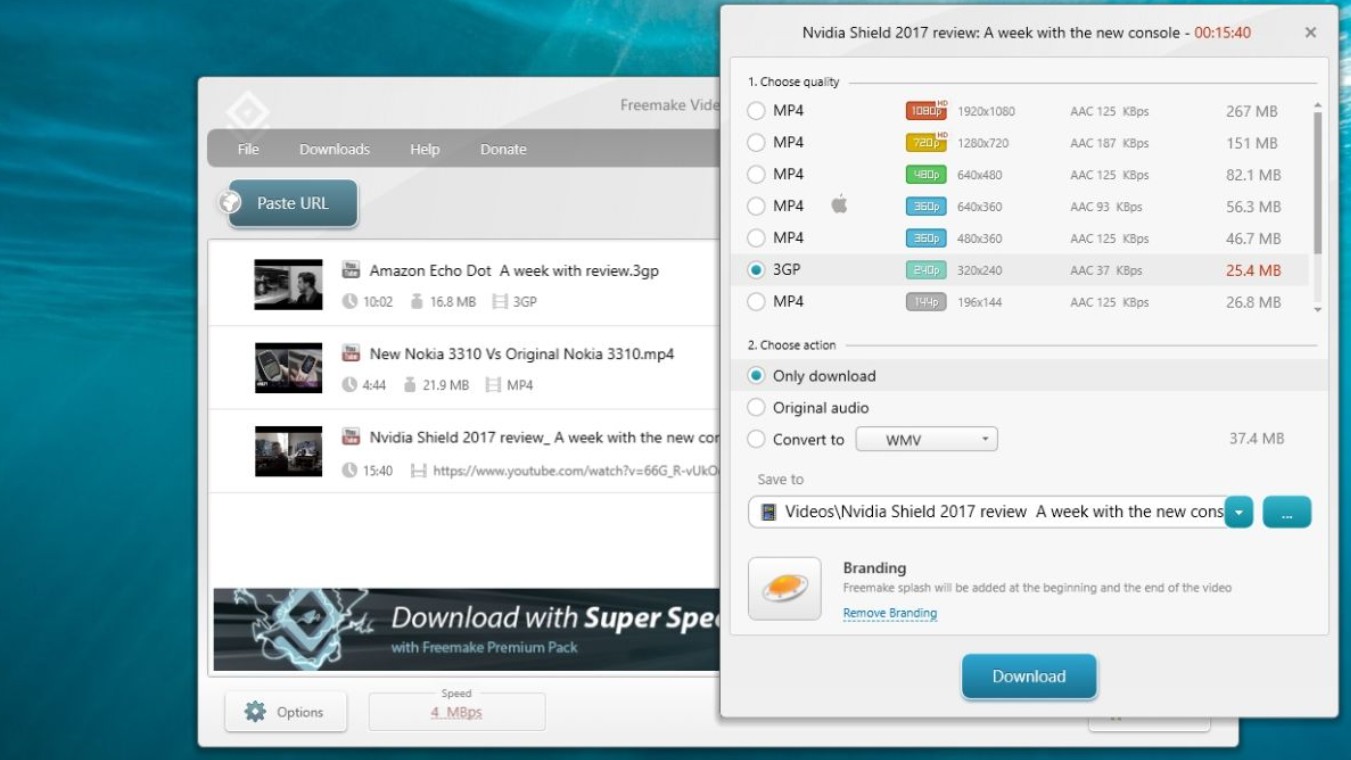Click film icon next to 3GP format

click(x=500, y=301)
